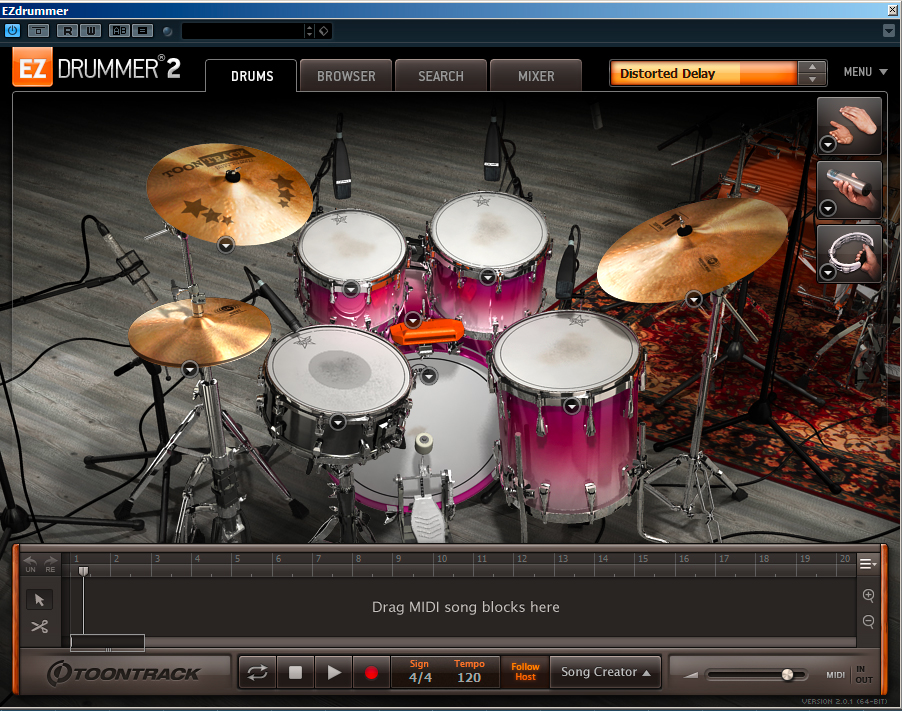Hit the orange jam block
The image size is (902, 711).
tap(427, 332)
